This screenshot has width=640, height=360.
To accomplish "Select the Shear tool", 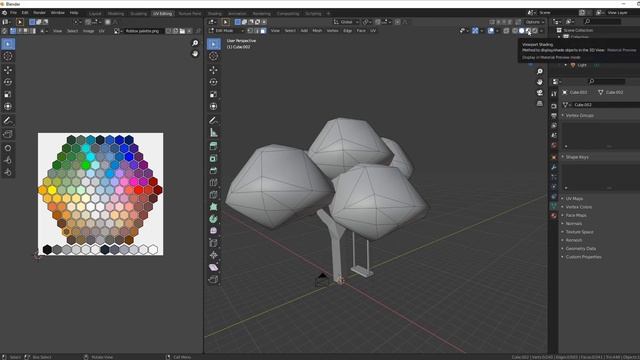I will click(x=213, y=267).
